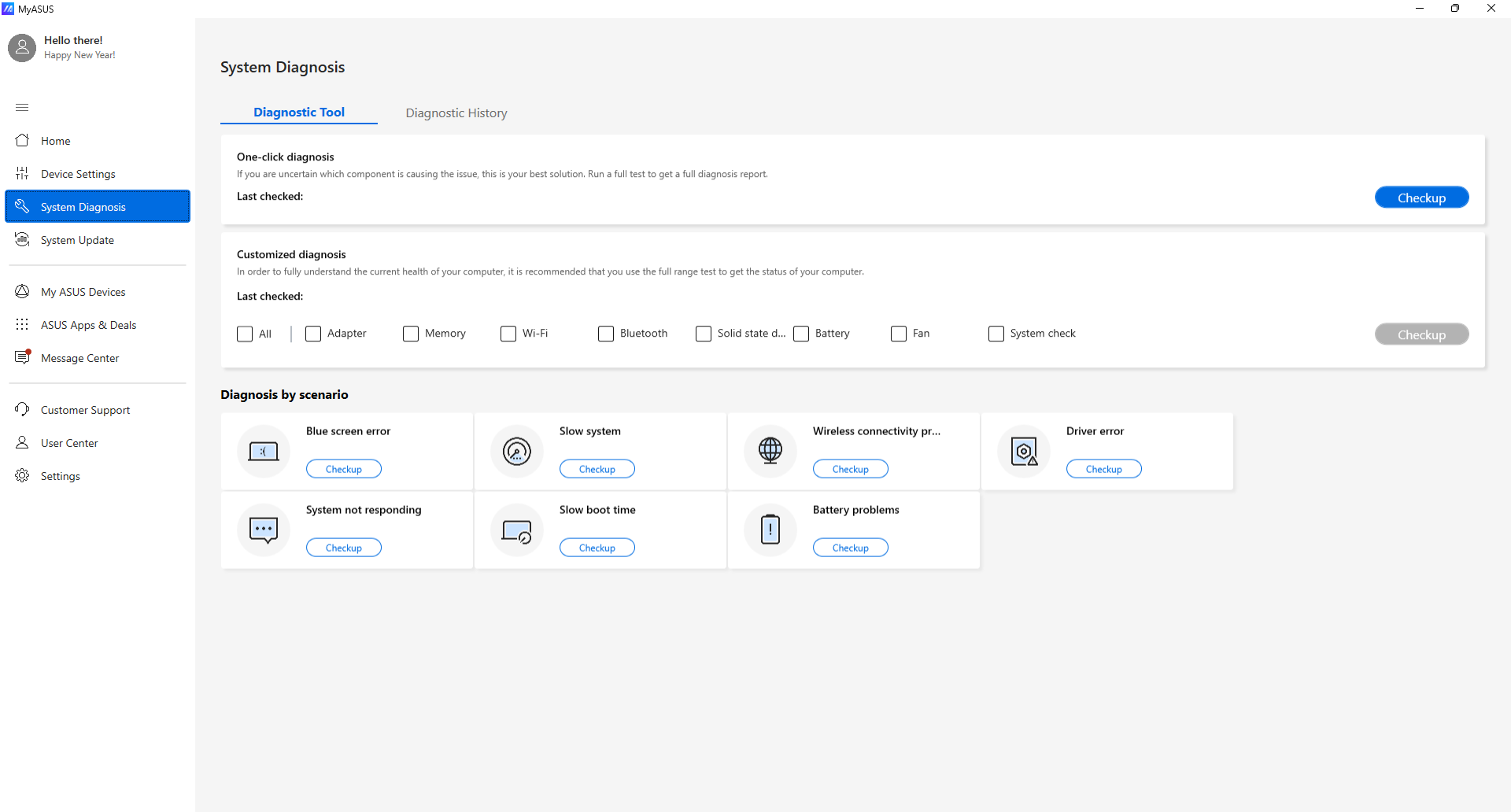Click the Slow boot time icon
Screen dimensions: 1511x812
tap(517, 530)
